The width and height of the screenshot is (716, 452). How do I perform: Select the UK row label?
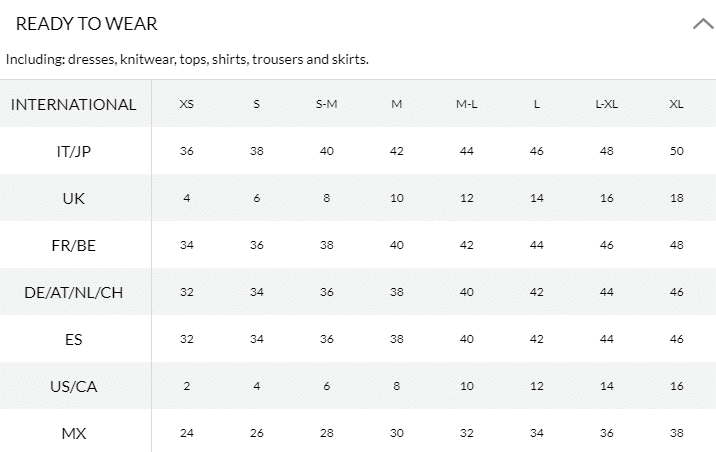(x=74, y=198)
